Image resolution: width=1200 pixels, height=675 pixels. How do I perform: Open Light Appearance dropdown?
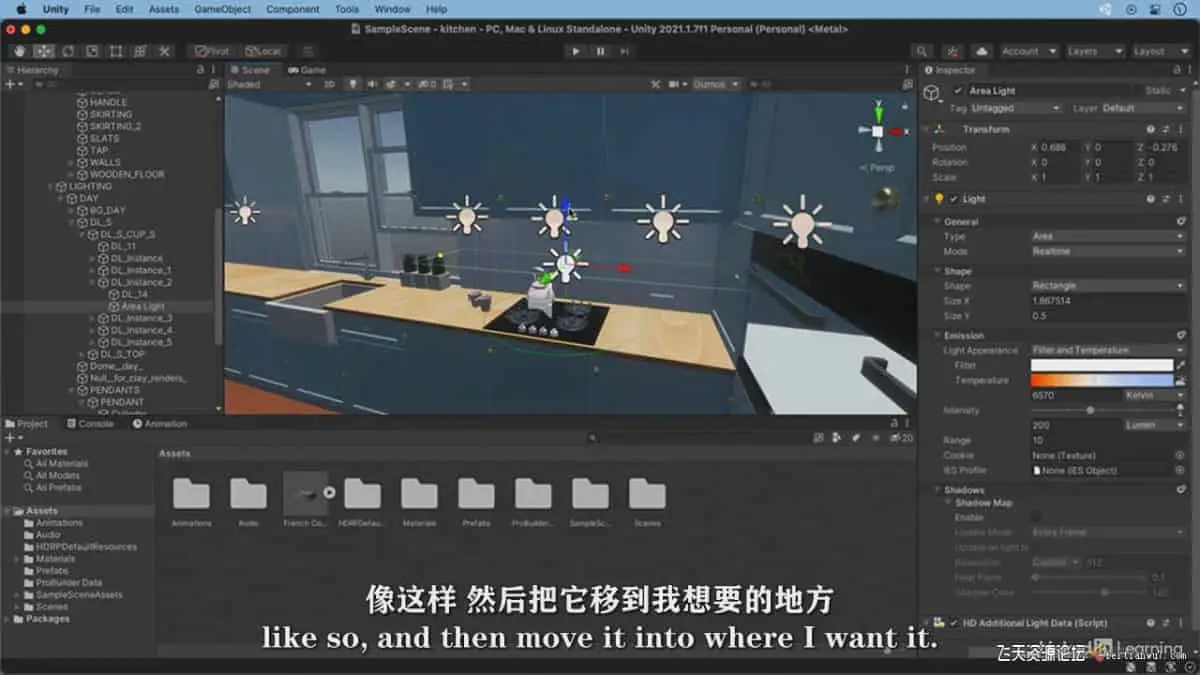tap(1108, 350)
